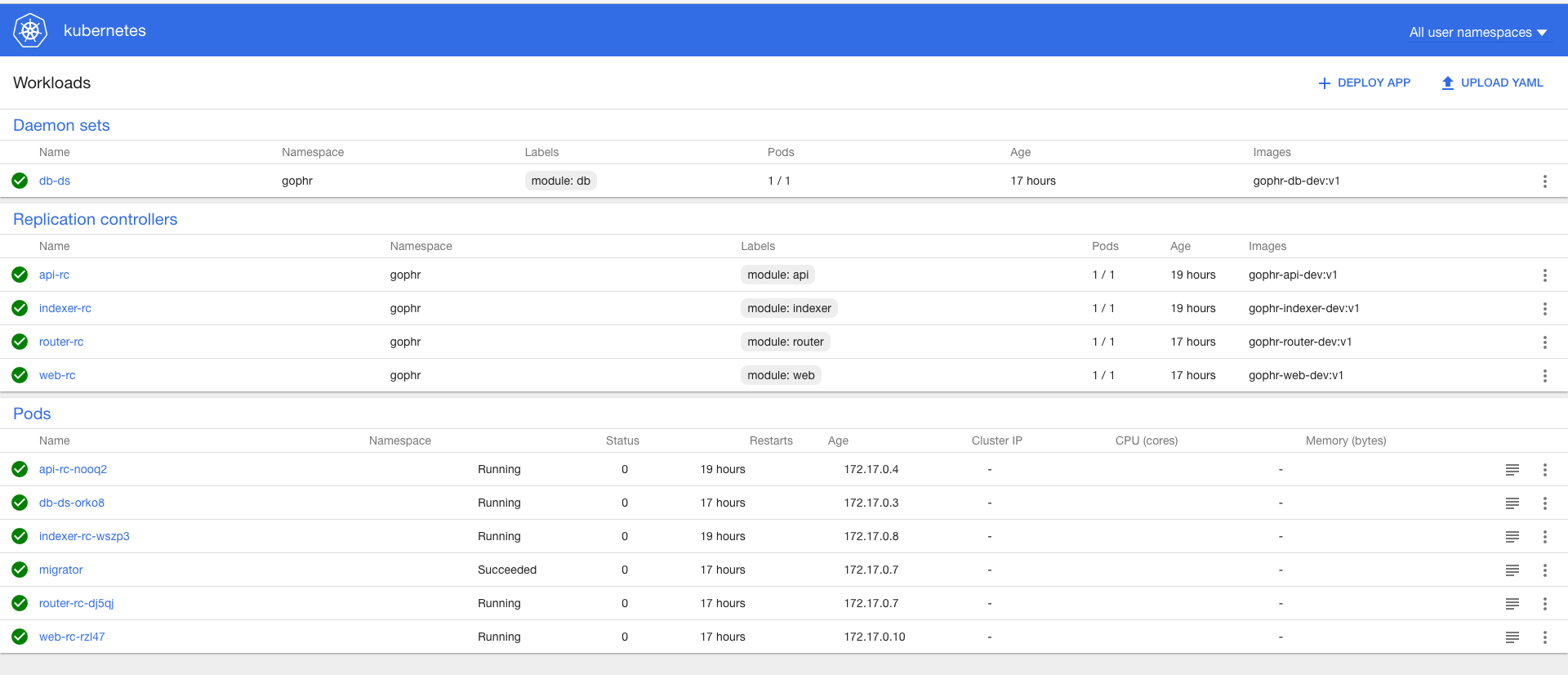
Task: Open the actions menu for api-rc
Action: 1544,275
